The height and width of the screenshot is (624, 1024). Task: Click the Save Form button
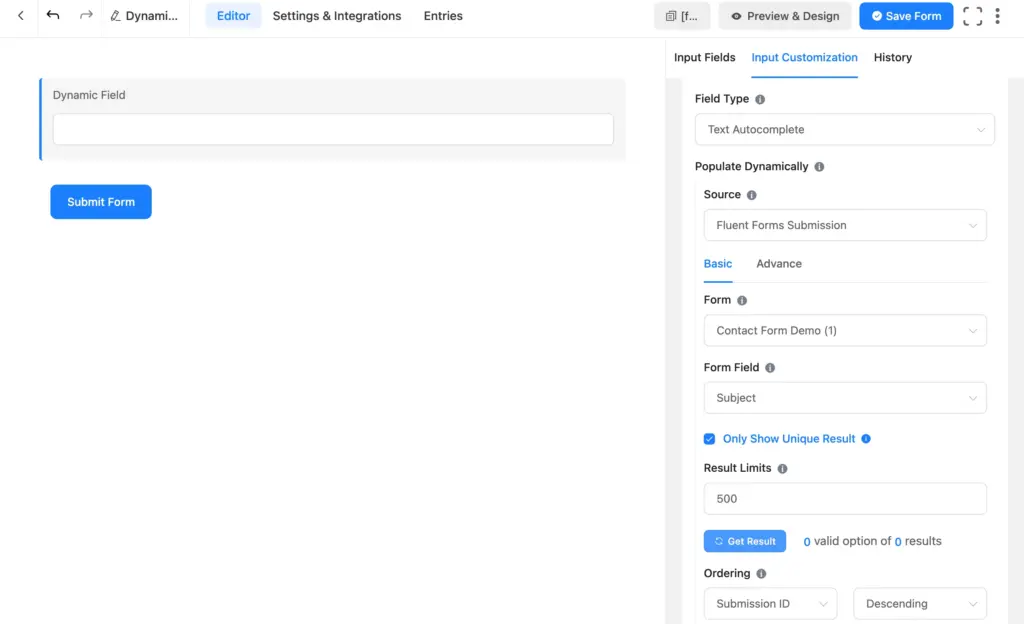[x=906, y=16]
